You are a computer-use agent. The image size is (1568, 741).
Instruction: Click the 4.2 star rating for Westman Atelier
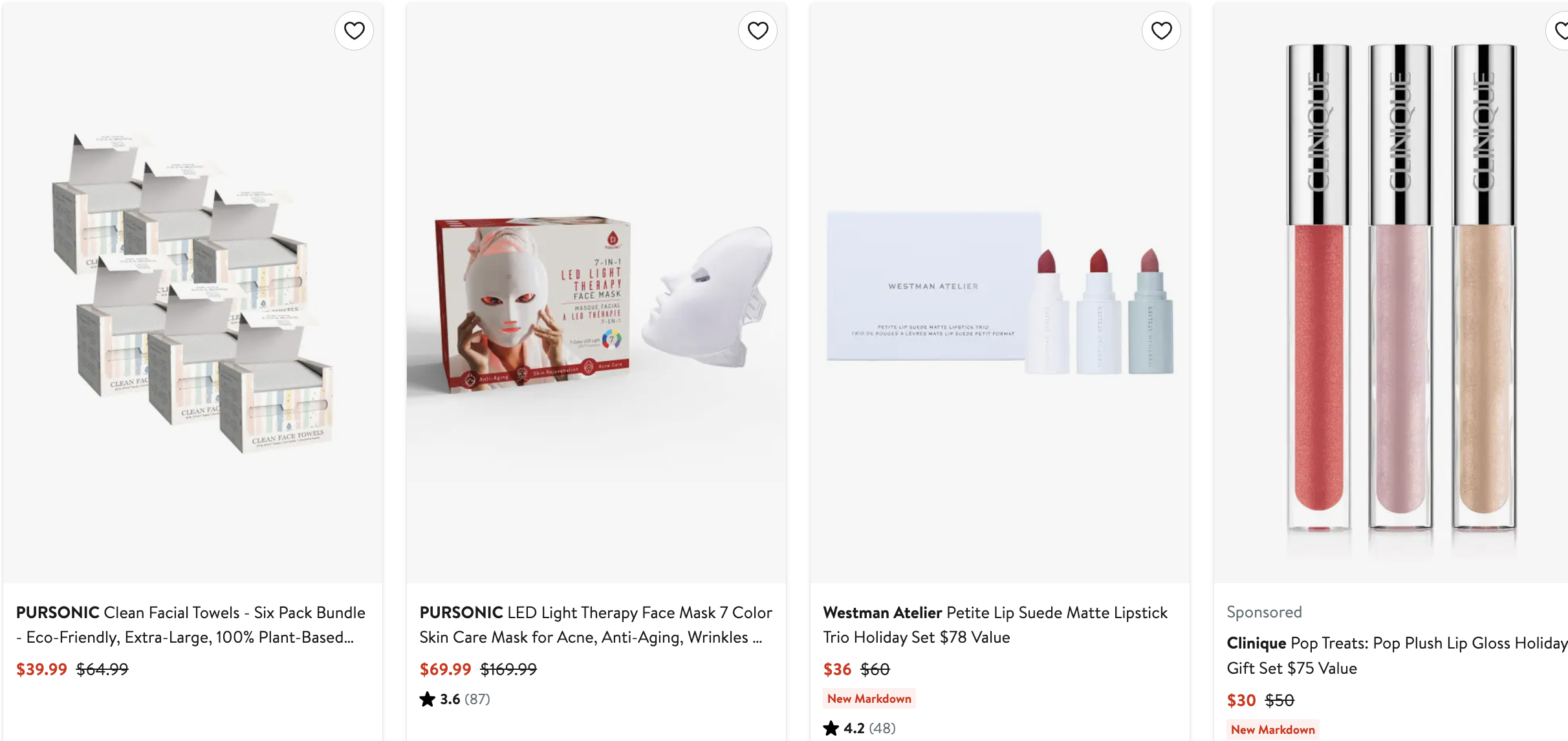point(844,728)
